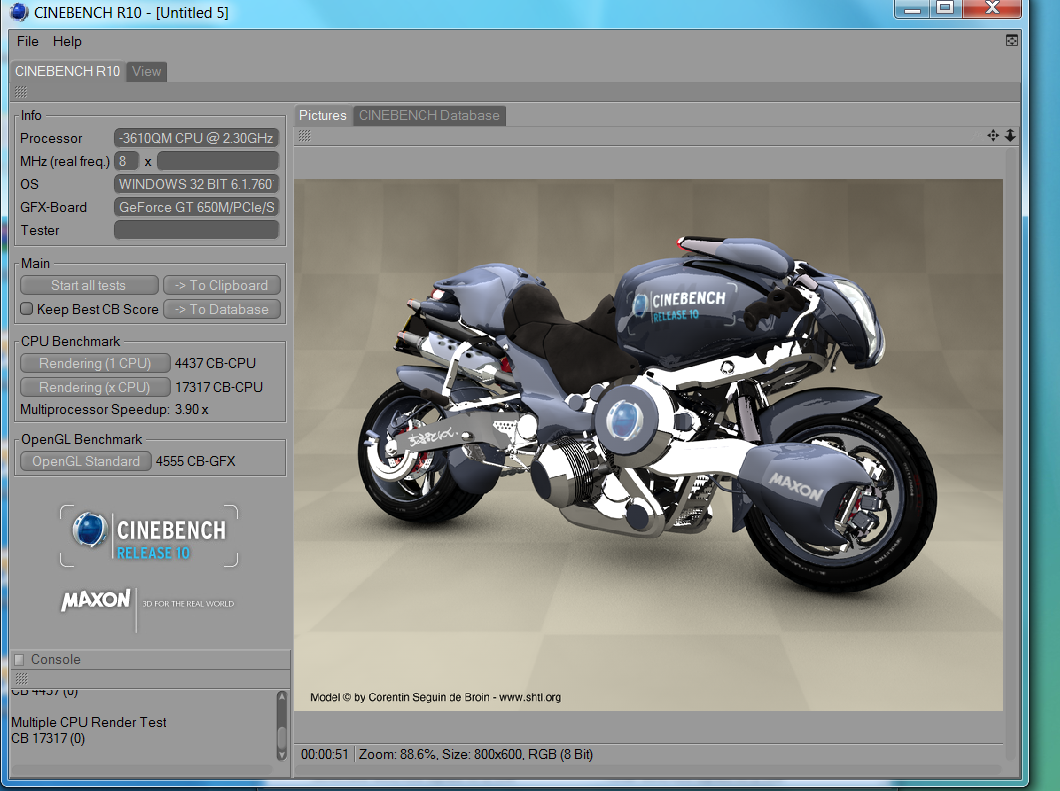Open the File menu

28,41
